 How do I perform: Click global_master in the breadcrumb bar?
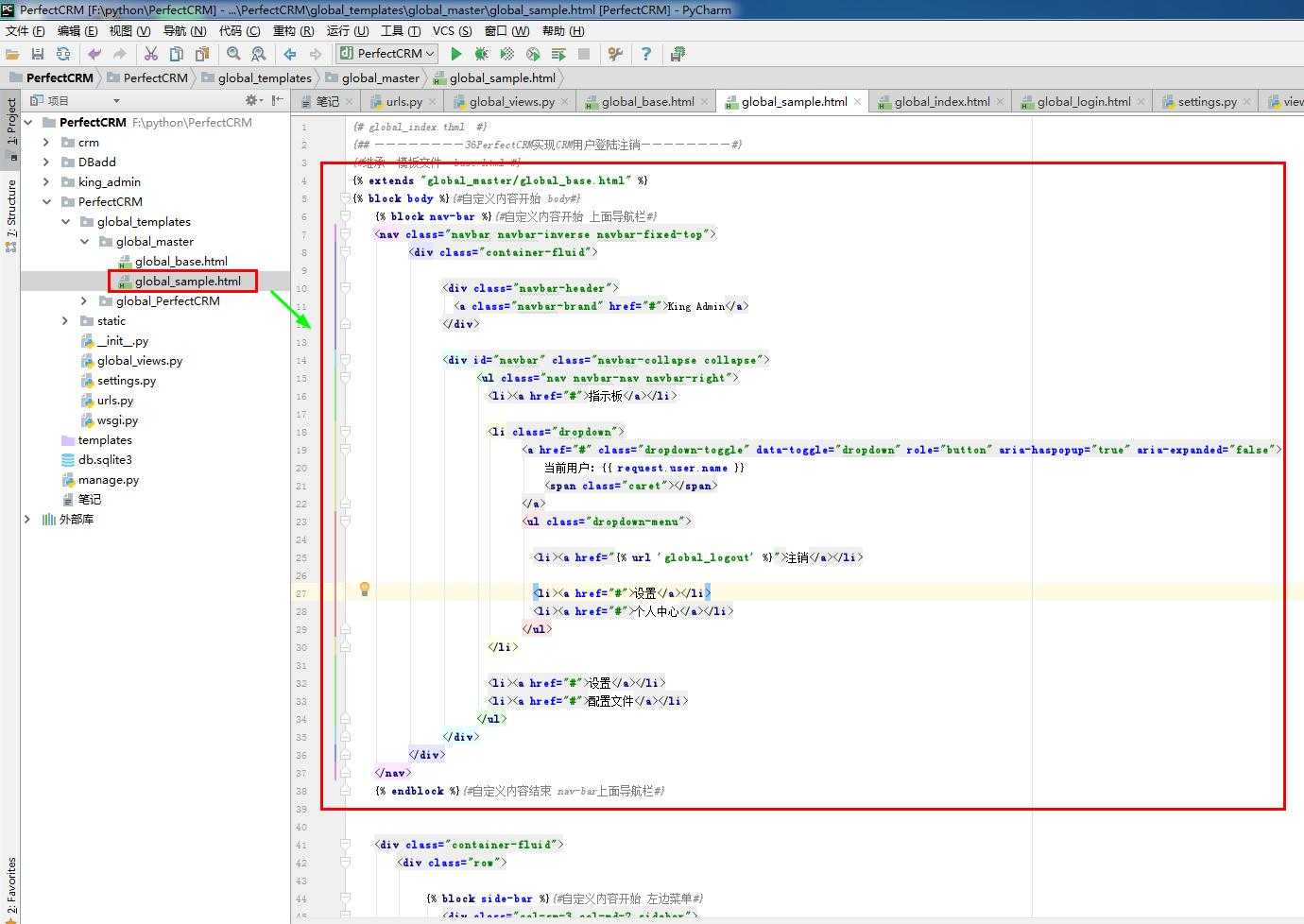pos(380,77)
